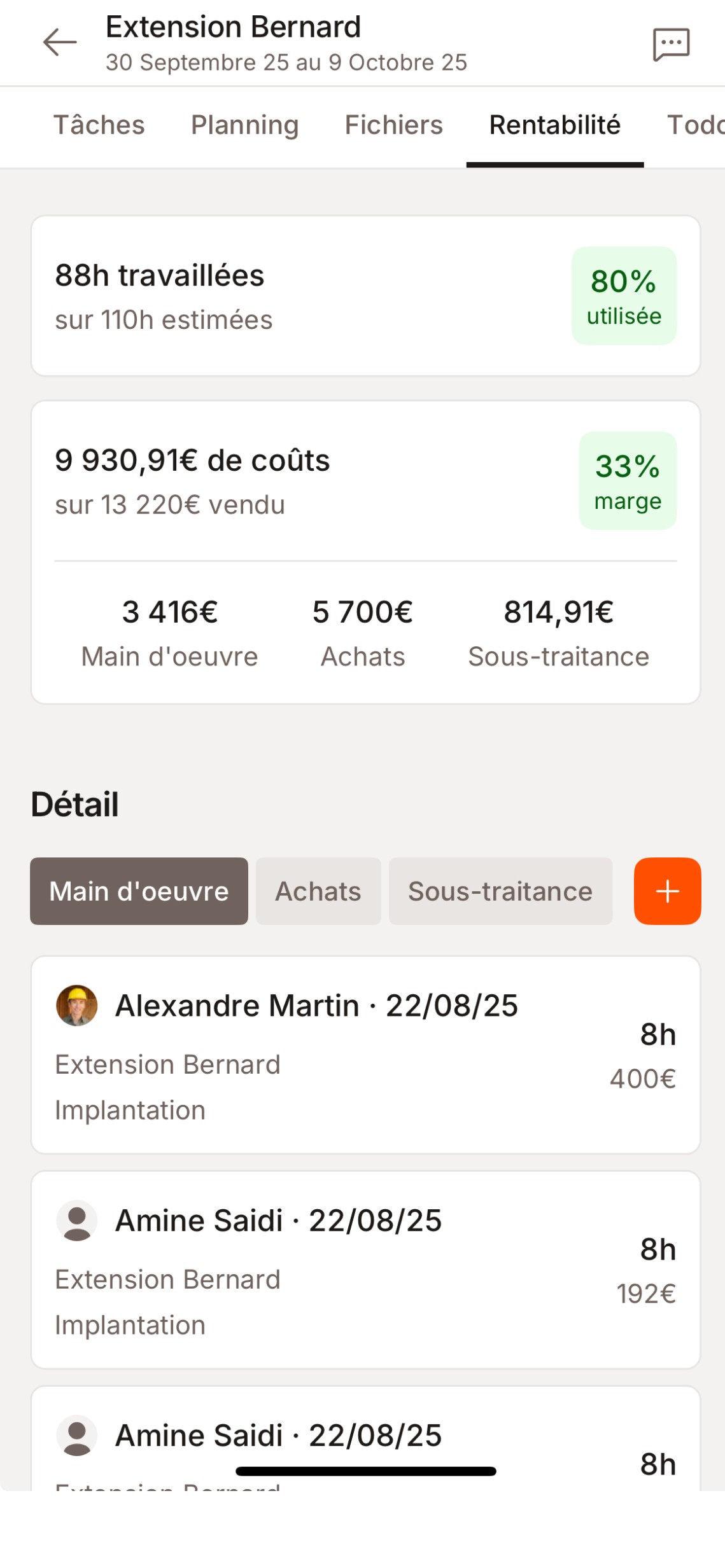Tap Alexandre Martin's hard-hat avatar
The image size is (725, 1568).
[77, 1006]
